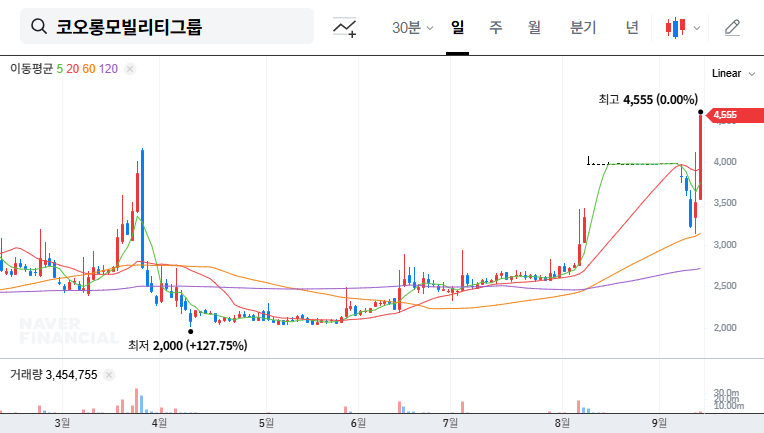Screen dimensions: 764x433
Task: Click the 거래량 3,454,755 volume label
Action: (x=54, y=375)
